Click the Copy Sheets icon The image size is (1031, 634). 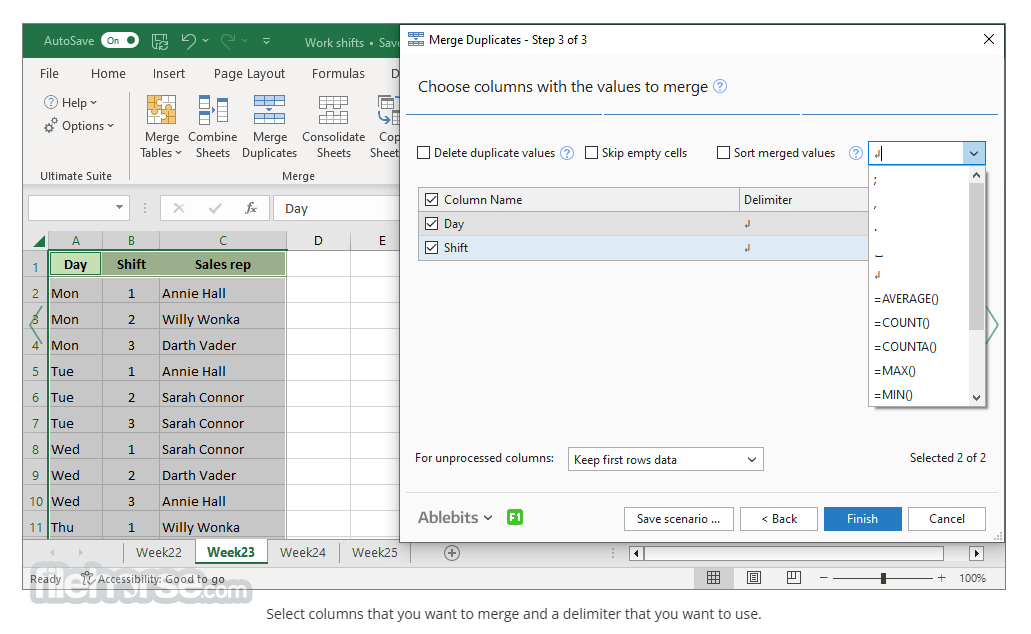(x=389, y=109)
